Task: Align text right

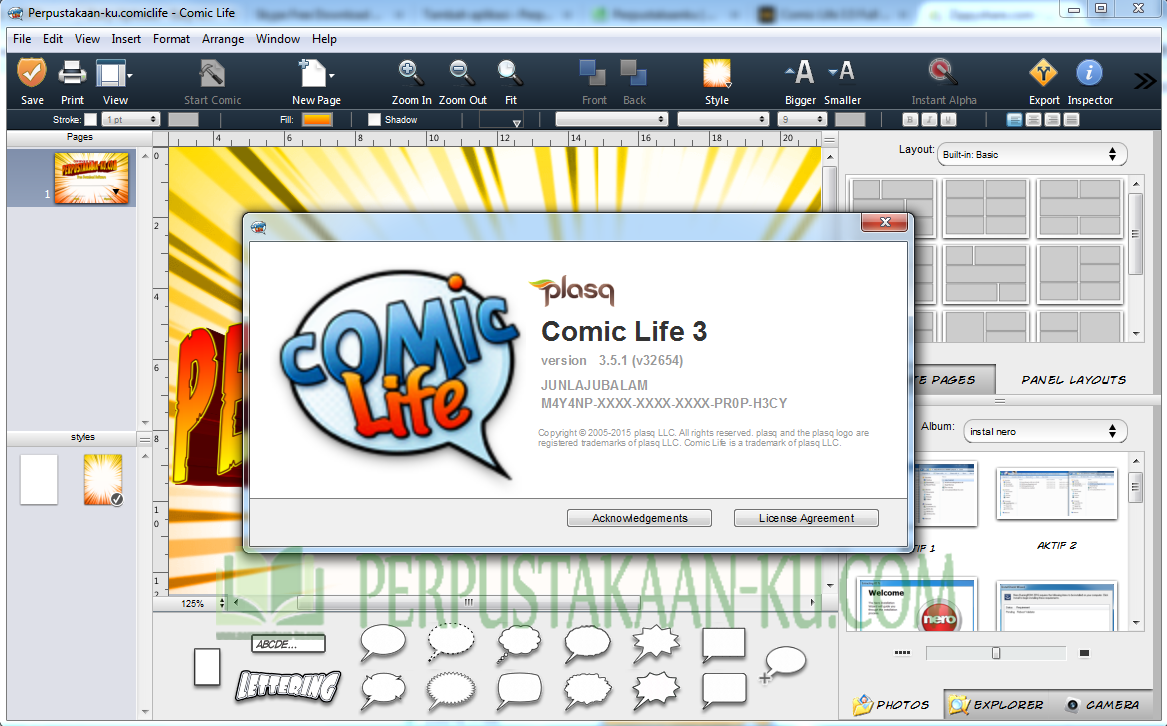Action: [x=1052, y=119]
